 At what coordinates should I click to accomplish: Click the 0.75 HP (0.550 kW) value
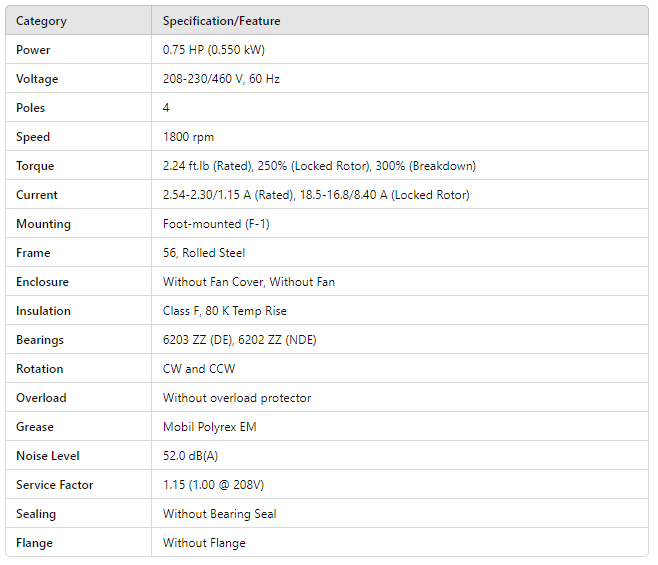213,50
